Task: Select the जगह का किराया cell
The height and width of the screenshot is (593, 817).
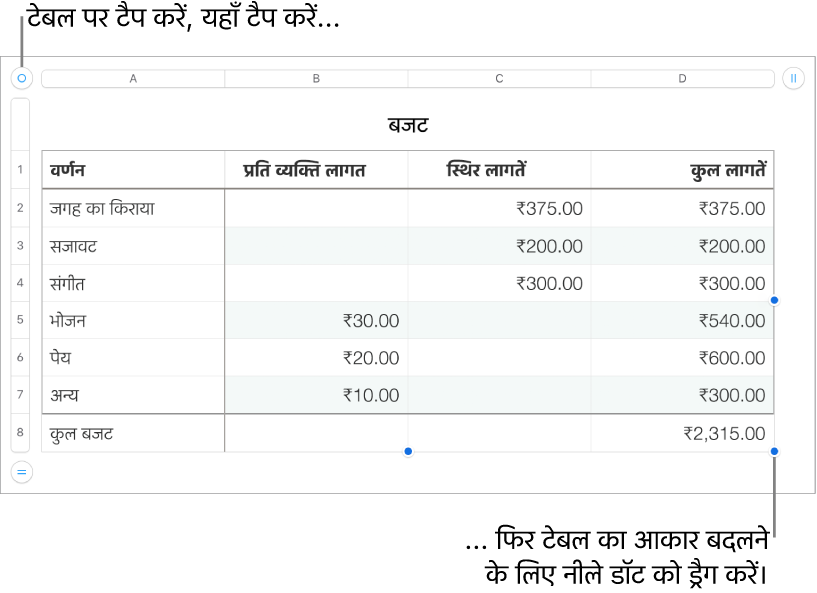Action: 133,208
